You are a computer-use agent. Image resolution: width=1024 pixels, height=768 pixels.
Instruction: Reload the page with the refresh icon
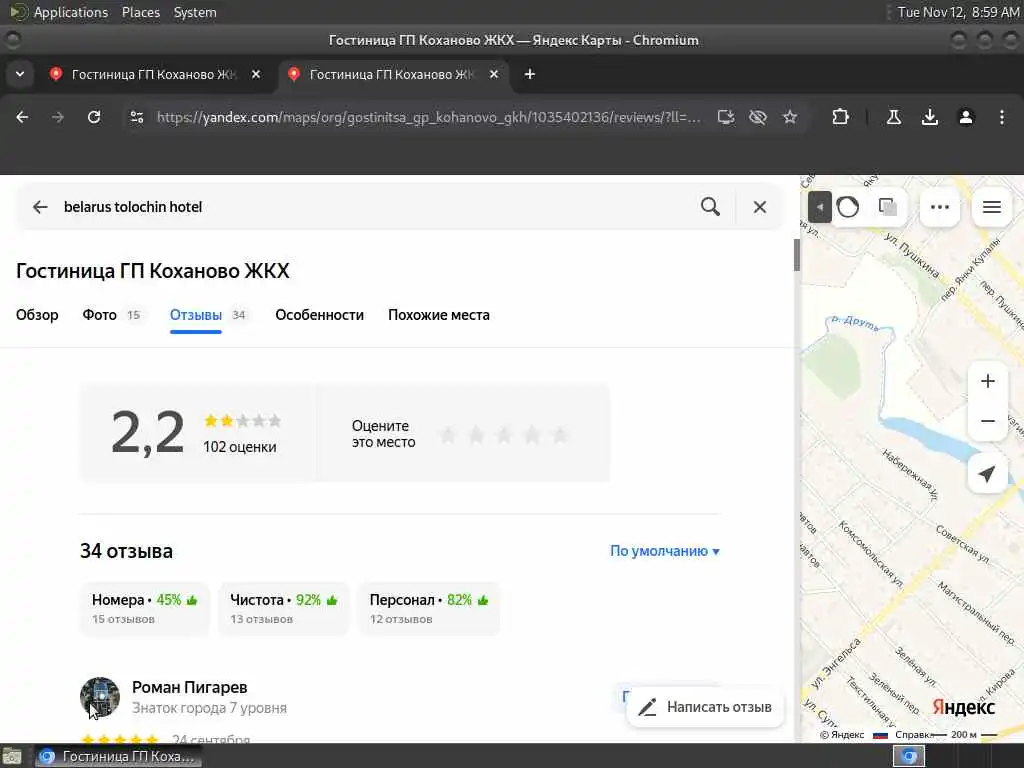[94, 117]
